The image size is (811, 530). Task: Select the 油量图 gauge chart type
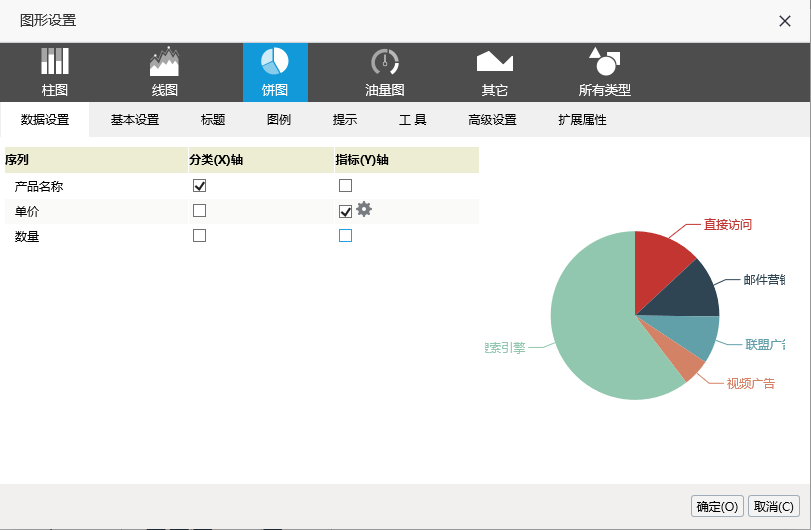point(385,72)
